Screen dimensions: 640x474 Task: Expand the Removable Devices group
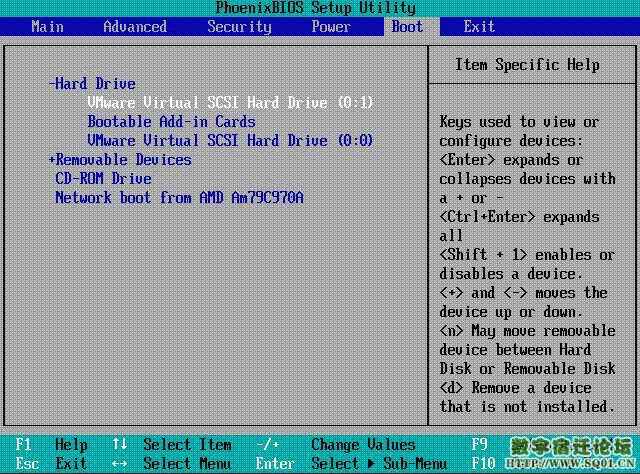120,160
